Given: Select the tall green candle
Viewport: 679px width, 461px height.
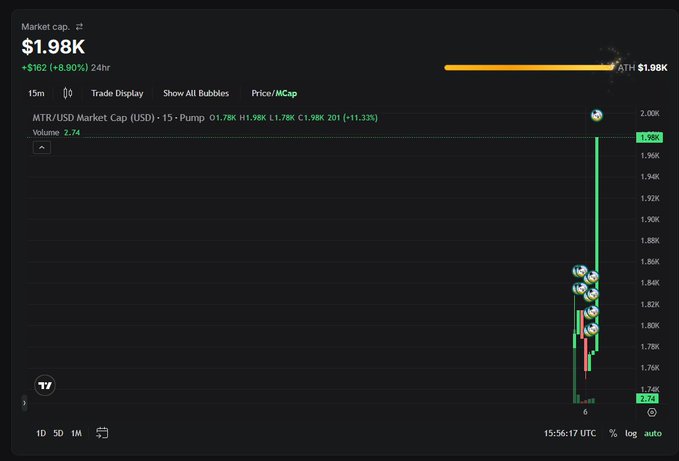Looking at the screenshot, I should (597, 244).
